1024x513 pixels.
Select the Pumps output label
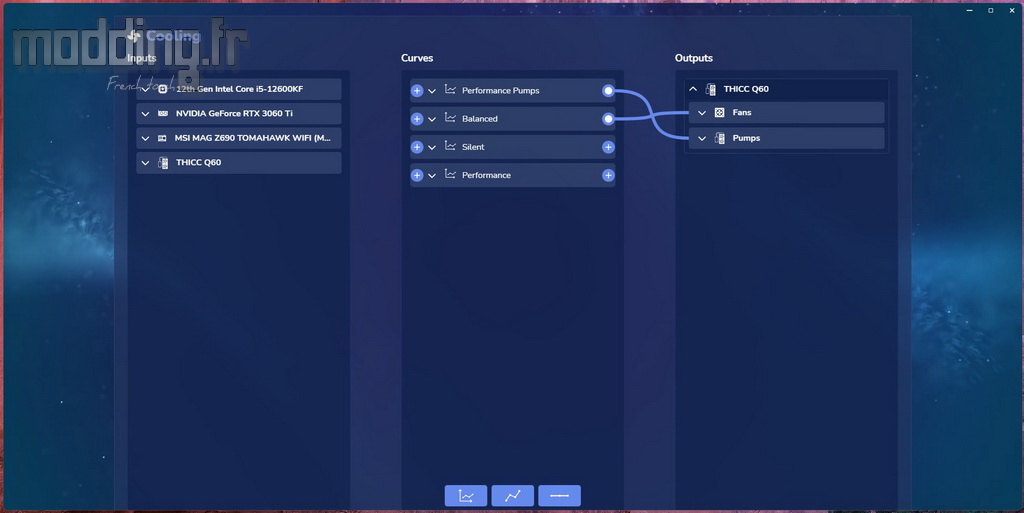pyautogui.click(x=746, y=138)
